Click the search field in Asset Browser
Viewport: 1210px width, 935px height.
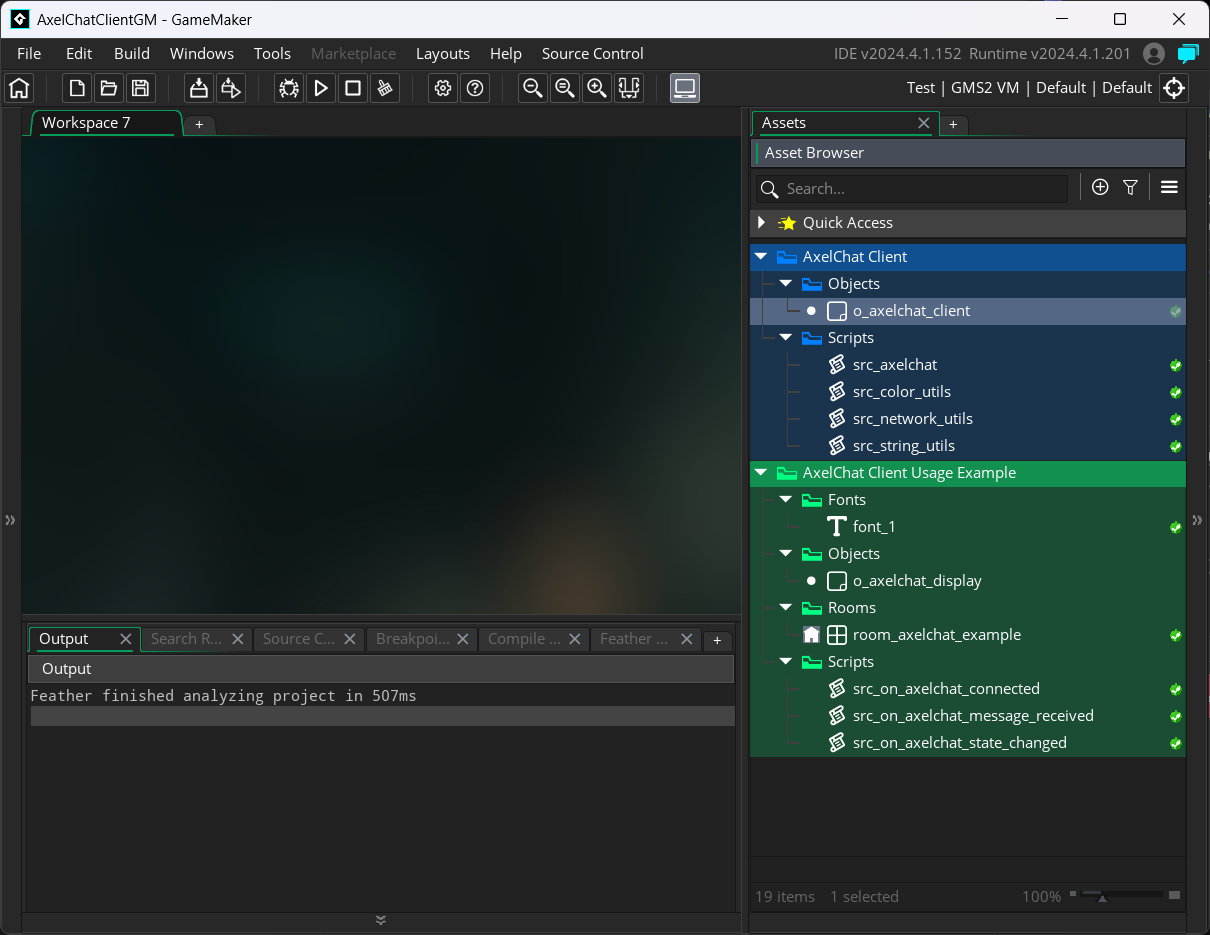pyautogui.click(x=912, y=189)
